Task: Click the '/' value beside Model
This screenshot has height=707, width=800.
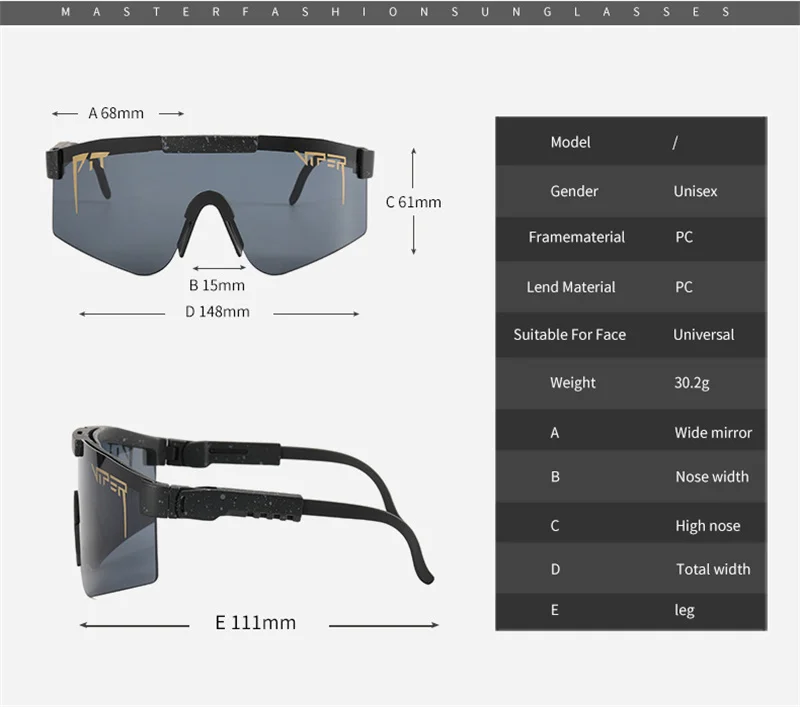Action: coord(675,142)
